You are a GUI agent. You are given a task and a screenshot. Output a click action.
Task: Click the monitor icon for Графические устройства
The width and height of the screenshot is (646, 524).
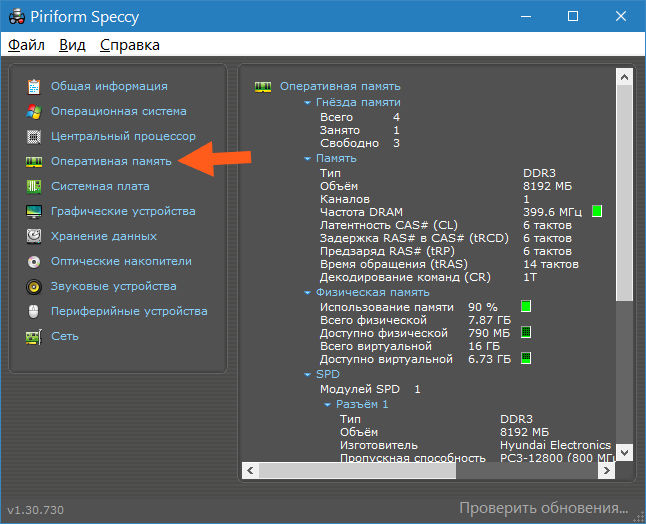34,212
